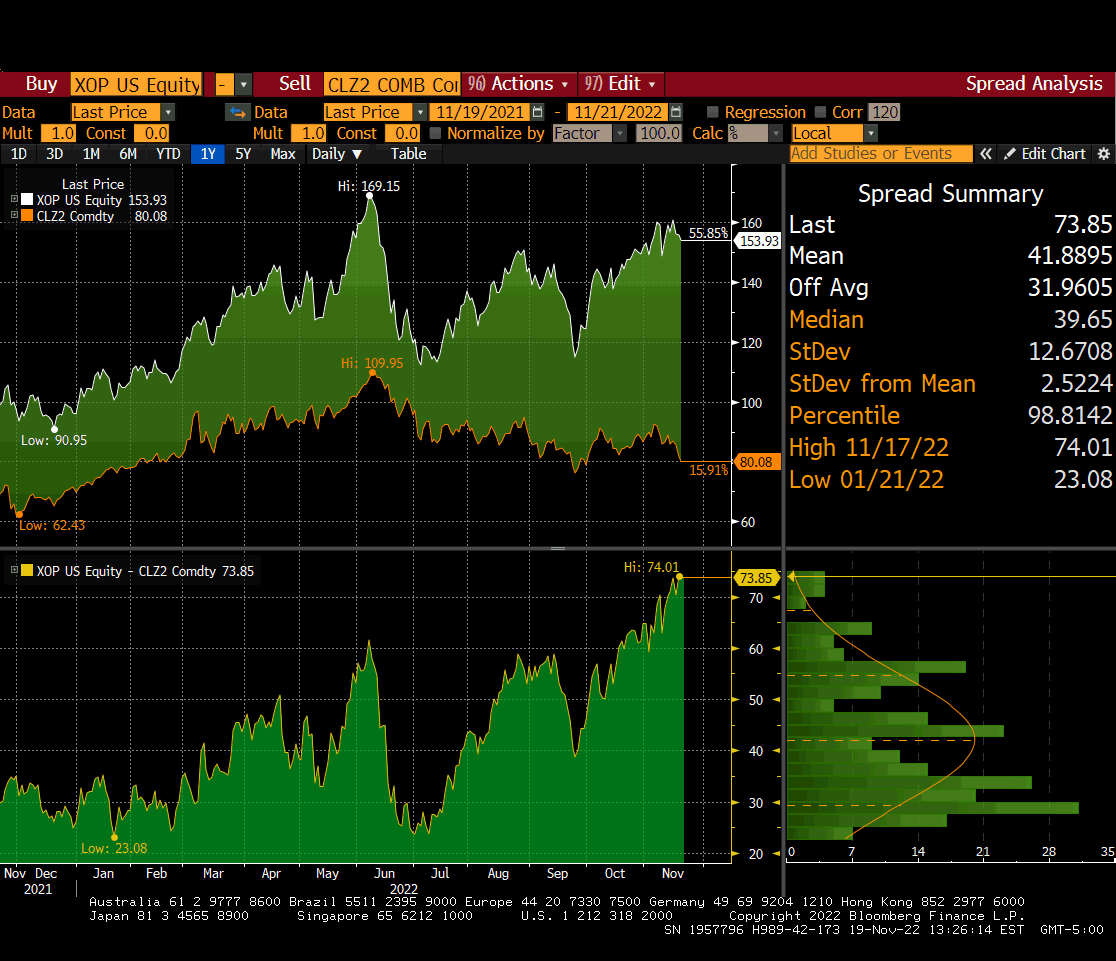
Task: Click the normalize value 100.0 field
Action: click(659, 133)
